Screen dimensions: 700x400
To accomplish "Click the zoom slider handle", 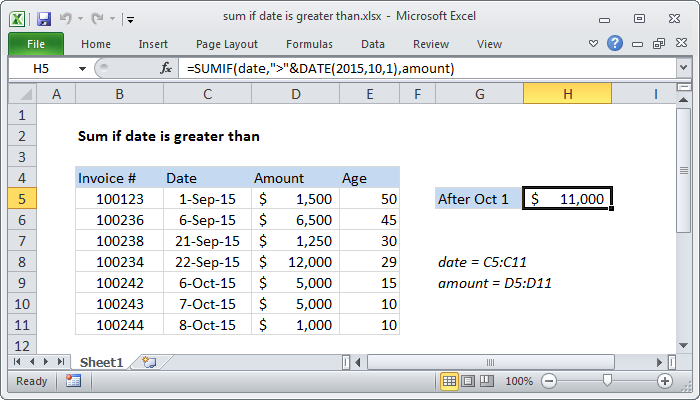I will pos(607,381).
